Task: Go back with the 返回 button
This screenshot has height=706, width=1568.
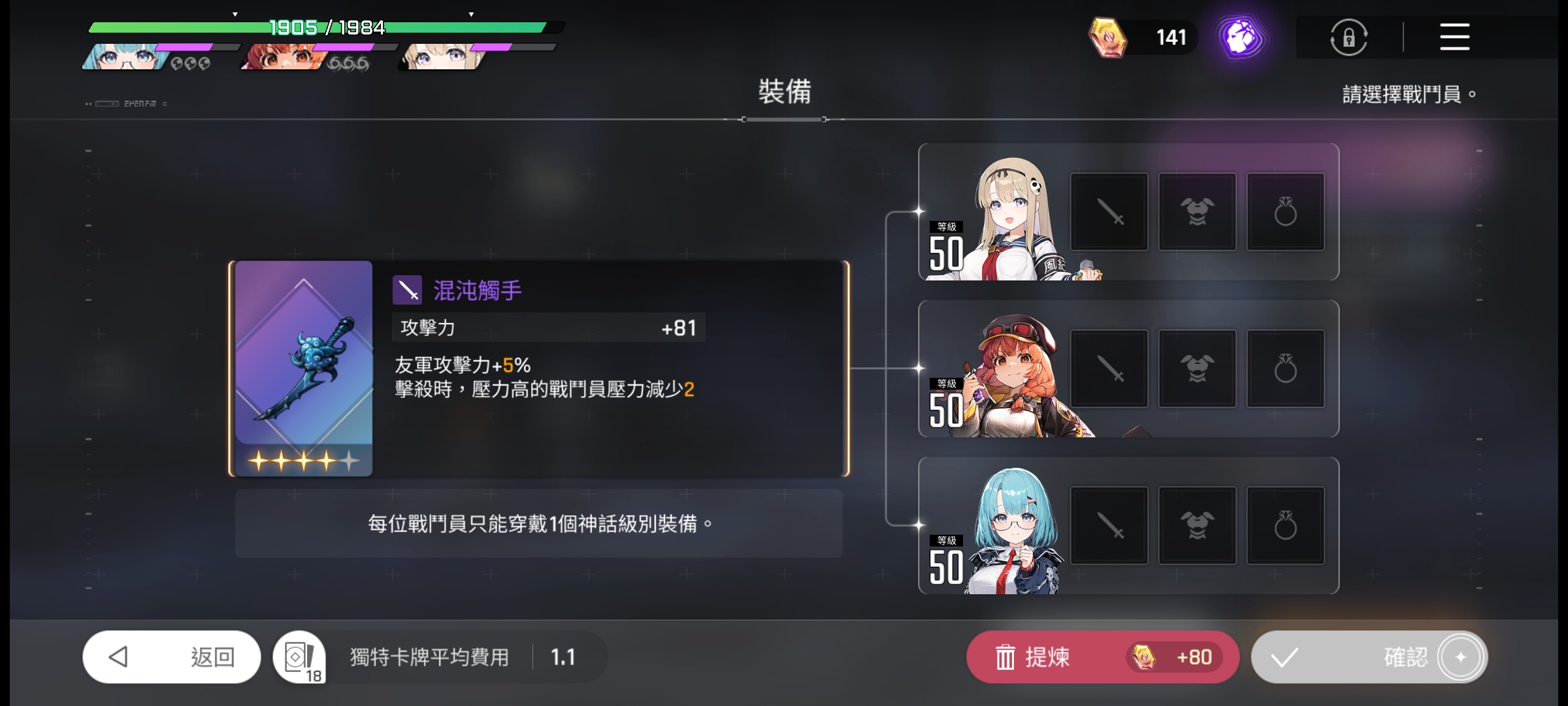Action: tap(172, 657)
